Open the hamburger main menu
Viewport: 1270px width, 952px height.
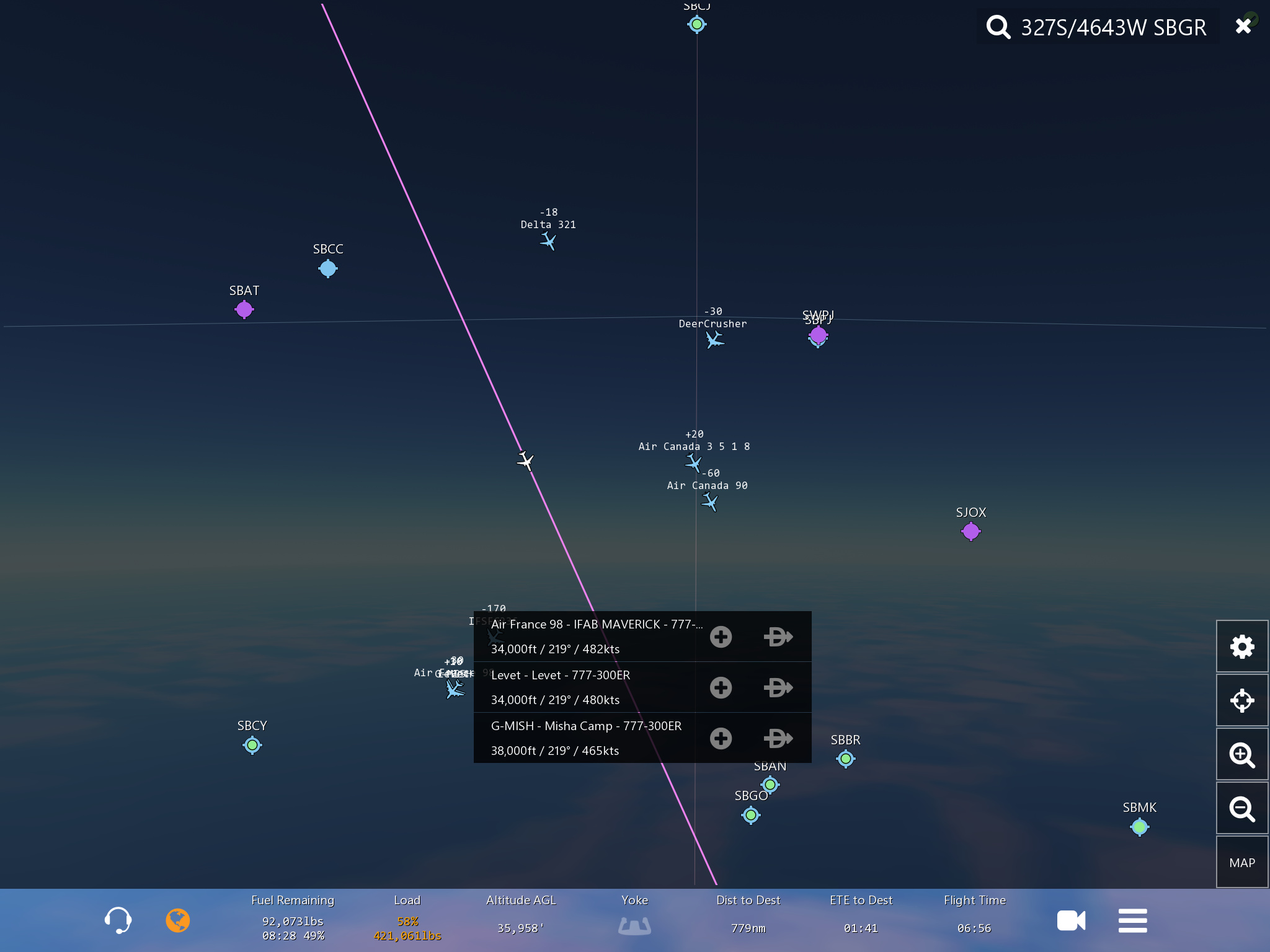(1132, 920)
